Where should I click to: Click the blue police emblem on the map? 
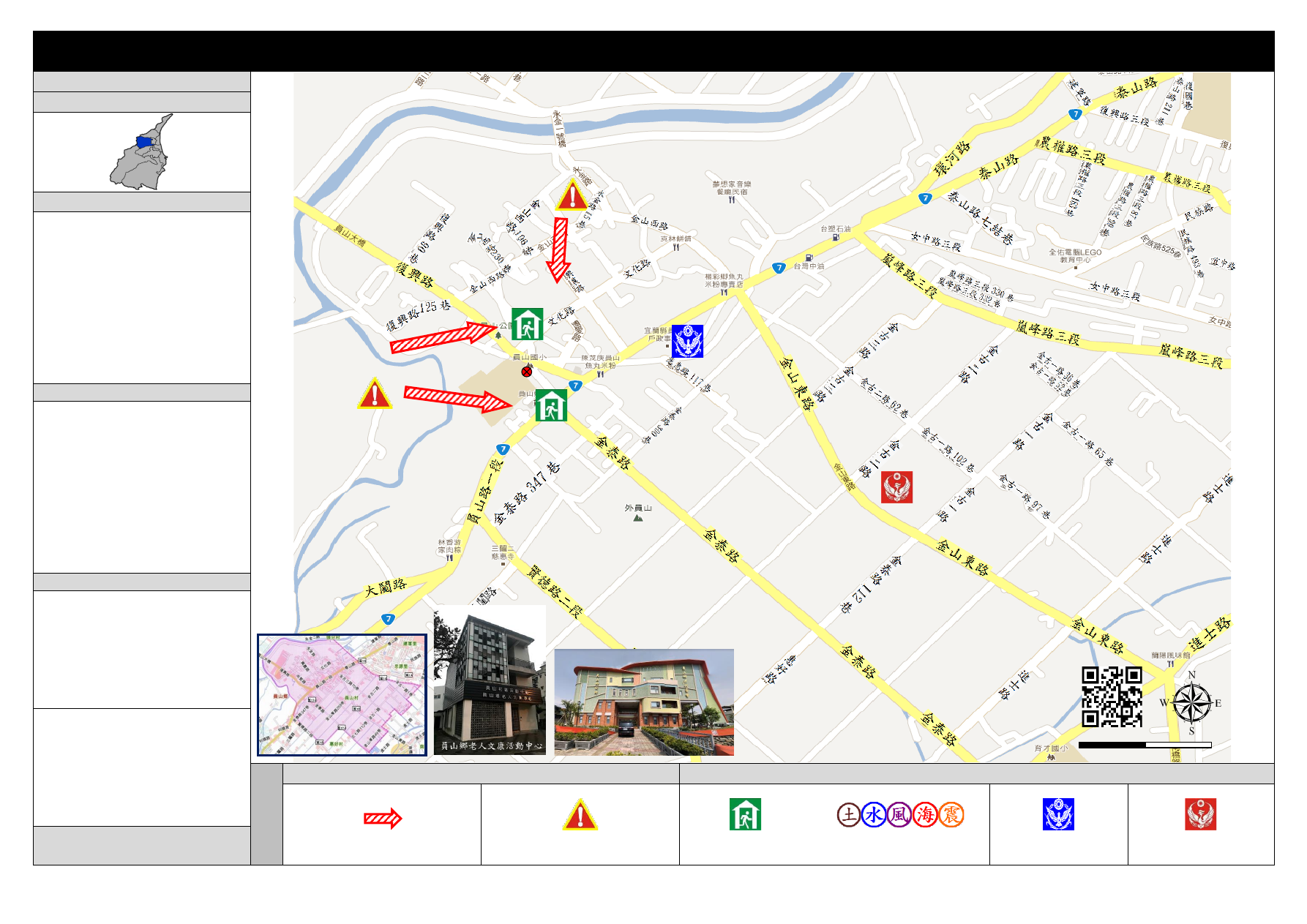pyautogui.click(x=687, y=341)
